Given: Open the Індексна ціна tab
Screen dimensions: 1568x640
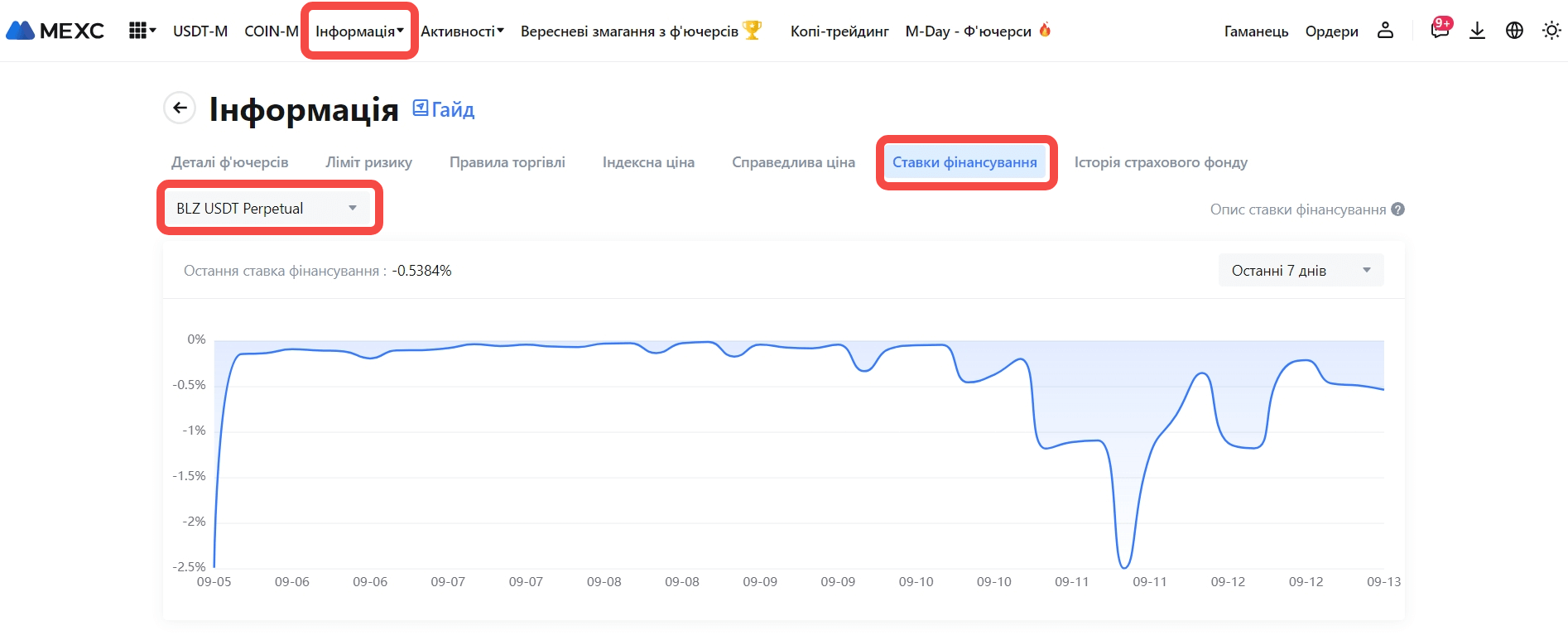Looking at the screenshot, I should pos(648,162).
